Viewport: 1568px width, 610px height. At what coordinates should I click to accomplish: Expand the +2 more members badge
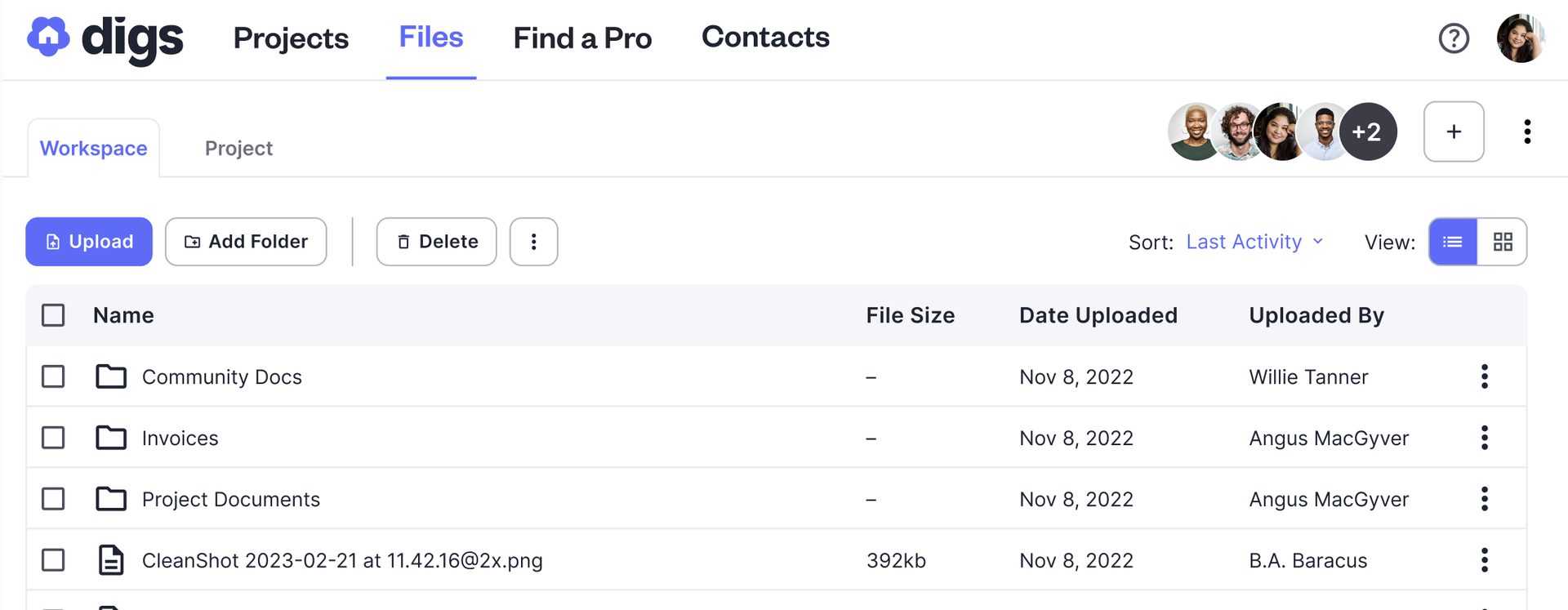click(1368, 131)
